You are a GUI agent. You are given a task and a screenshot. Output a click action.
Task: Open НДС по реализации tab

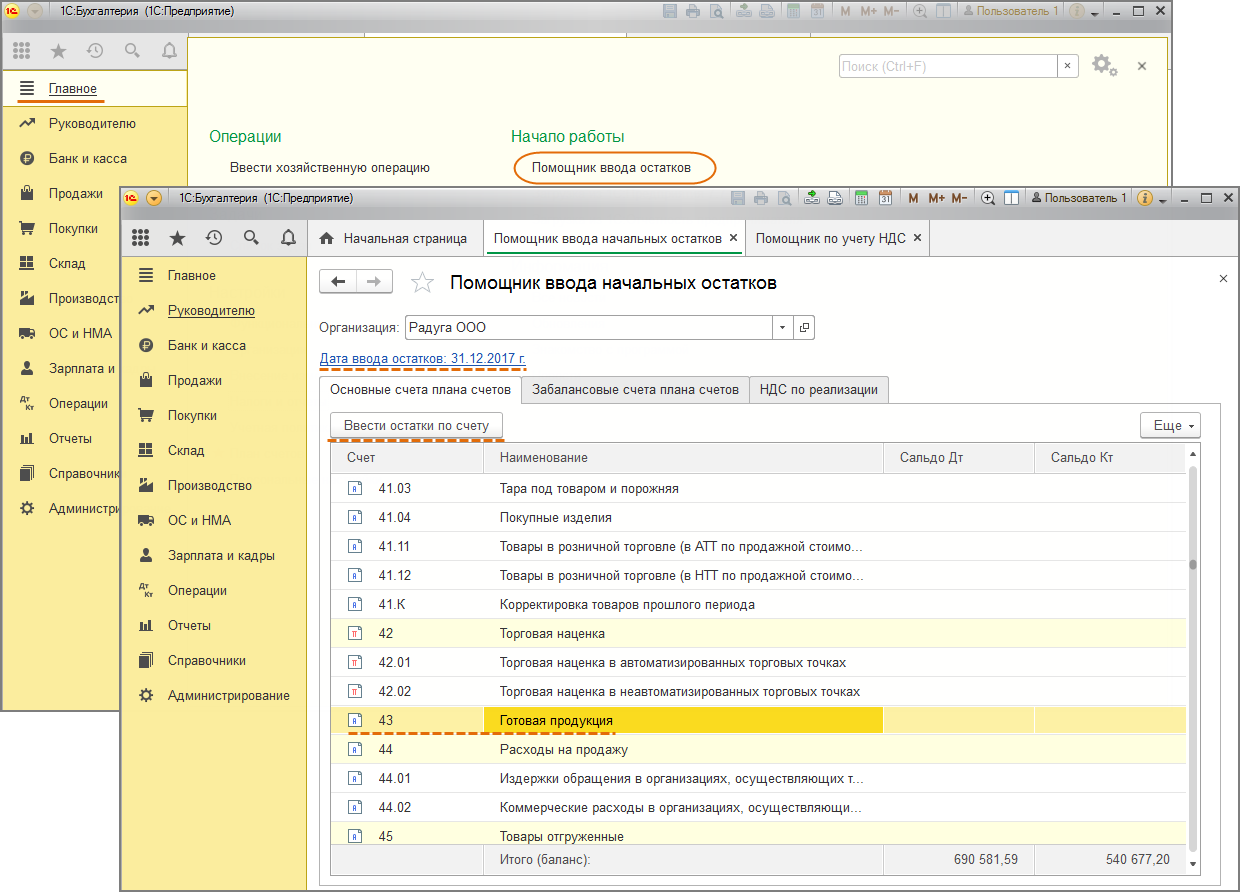[819, 390]
